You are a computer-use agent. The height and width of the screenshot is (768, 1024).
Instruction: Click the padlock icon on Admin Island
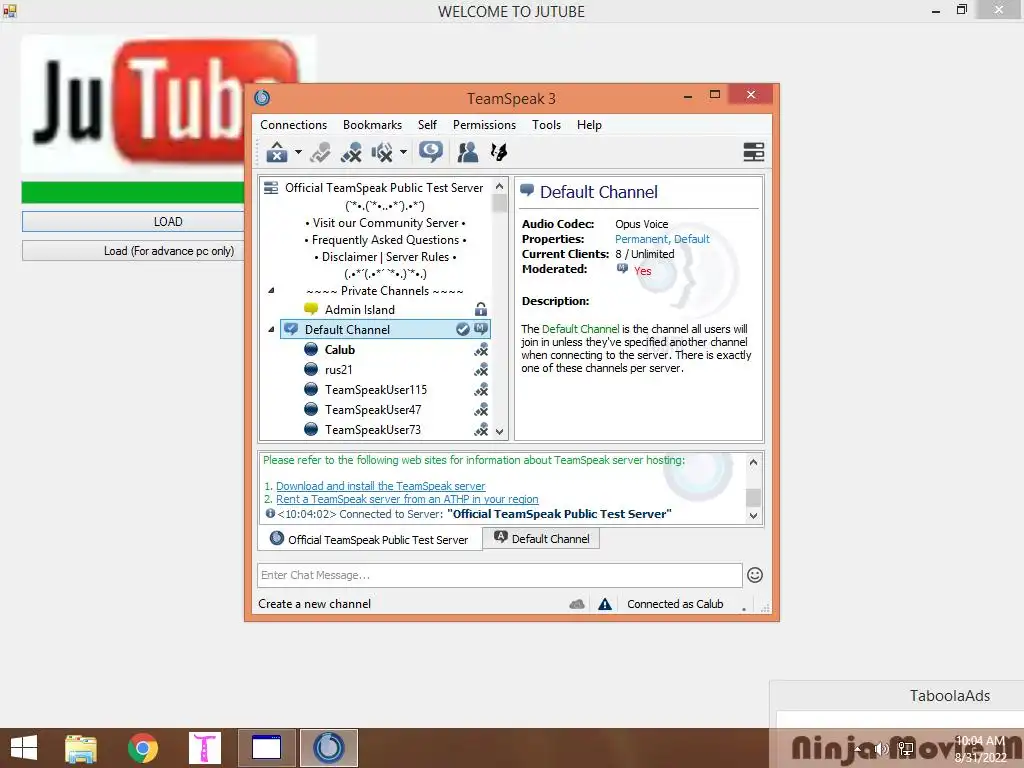[x=481, y=310]
